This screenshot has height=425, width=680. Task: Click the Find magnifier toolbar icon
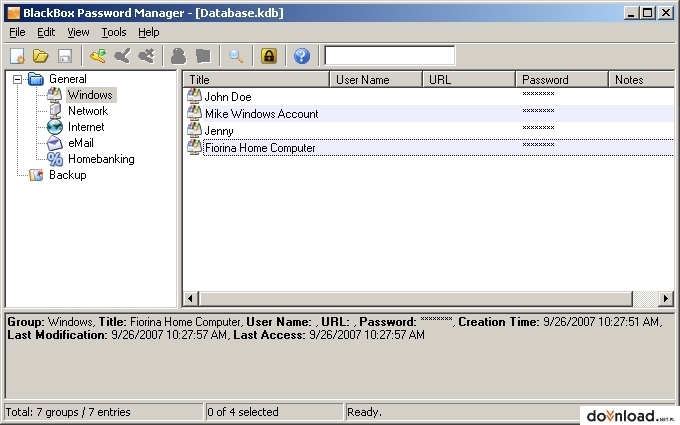click(x=235, y=56)
